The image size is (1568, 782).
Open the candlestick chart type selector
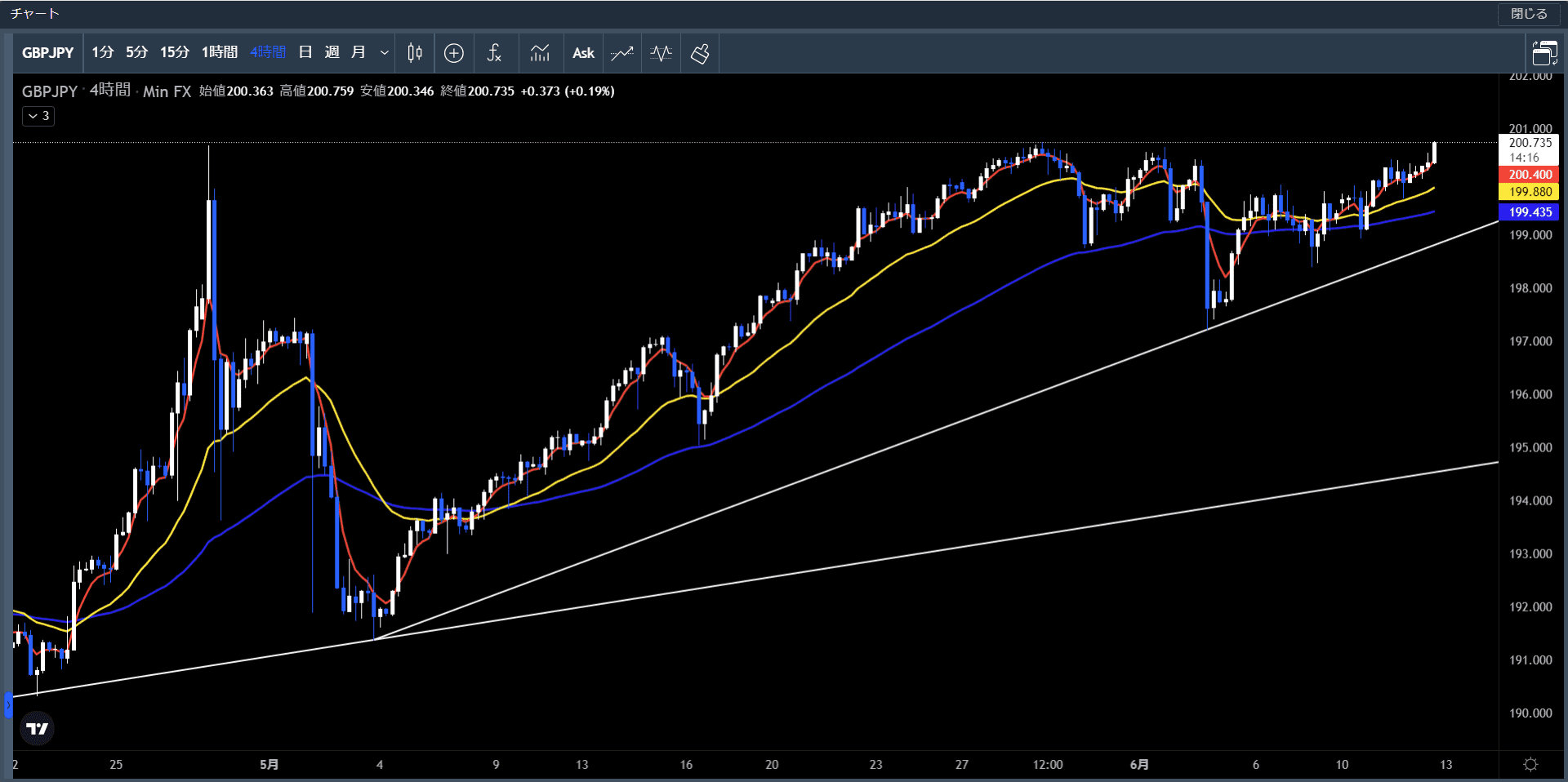(x=415, y=53)
